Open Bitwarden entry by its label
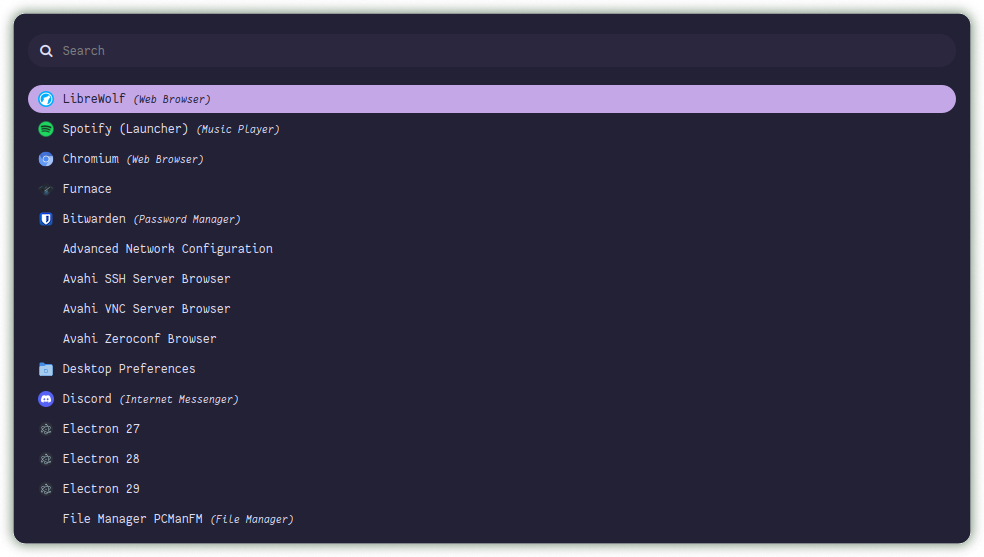 (94, 219)
